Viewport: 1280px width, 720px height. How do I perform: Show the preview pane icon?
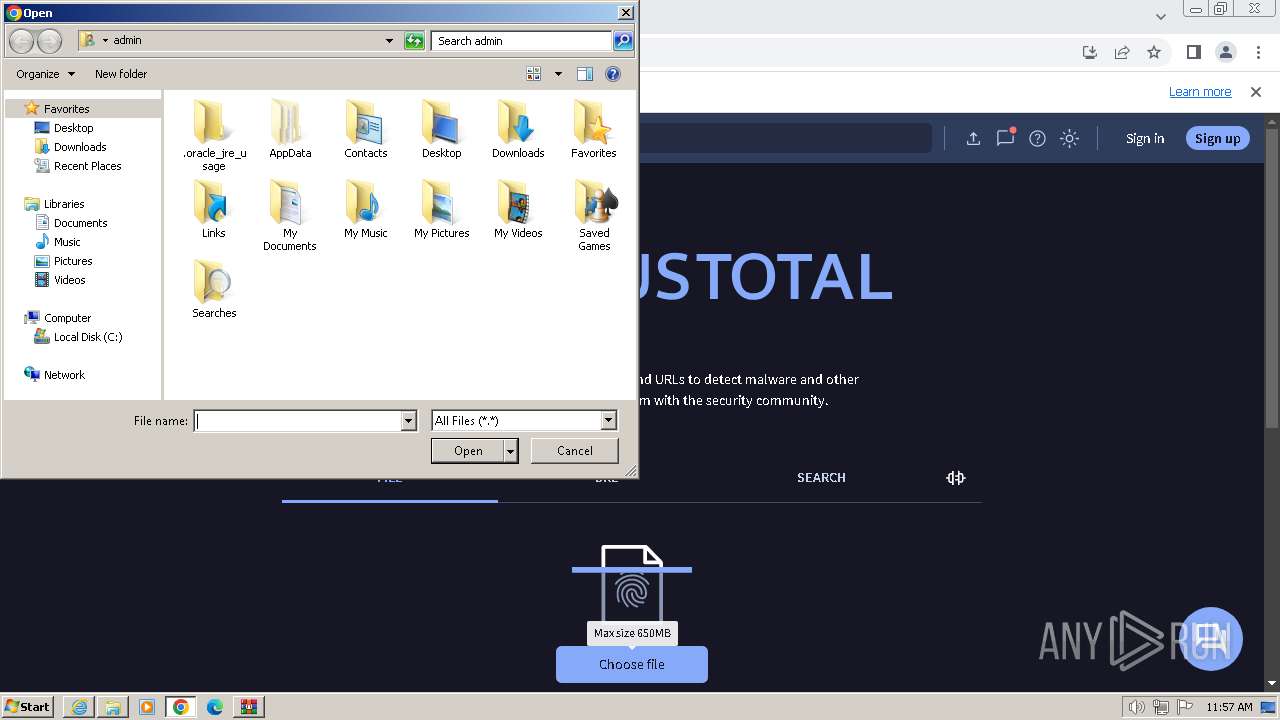585,74
